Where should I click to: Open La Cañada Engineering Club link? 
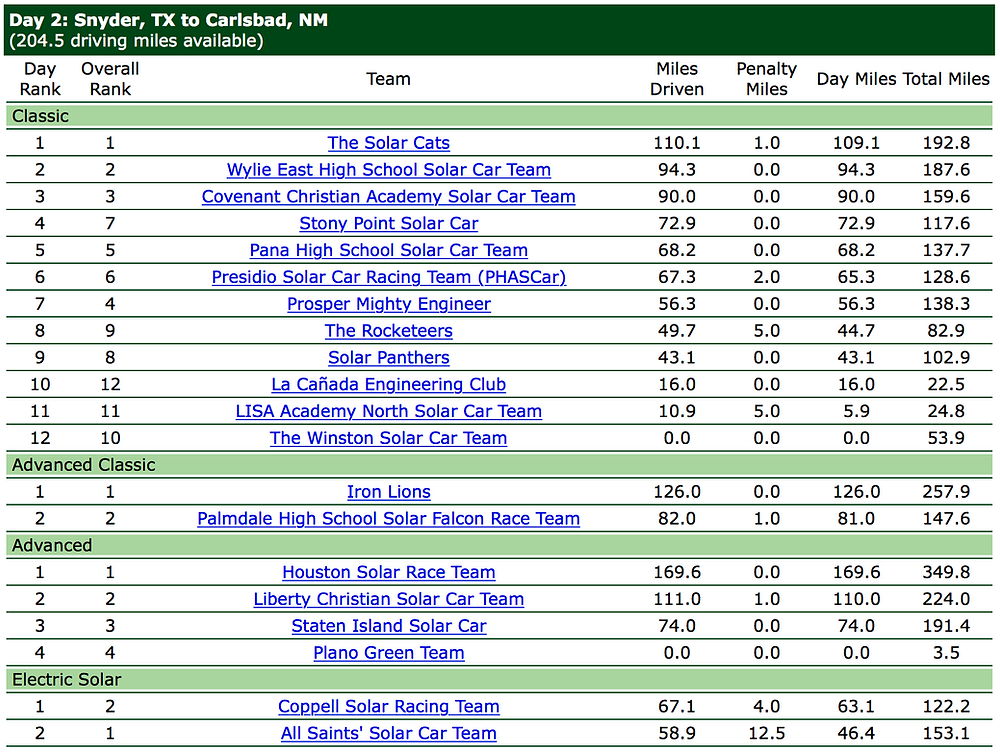pyautogui.click(x=388, y=384)
